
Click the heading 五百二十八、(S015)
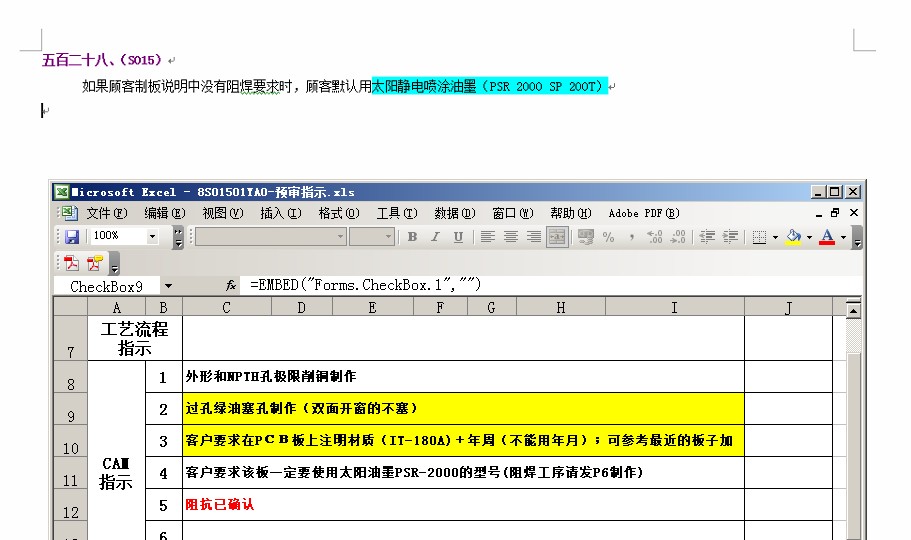click(102, 60)
